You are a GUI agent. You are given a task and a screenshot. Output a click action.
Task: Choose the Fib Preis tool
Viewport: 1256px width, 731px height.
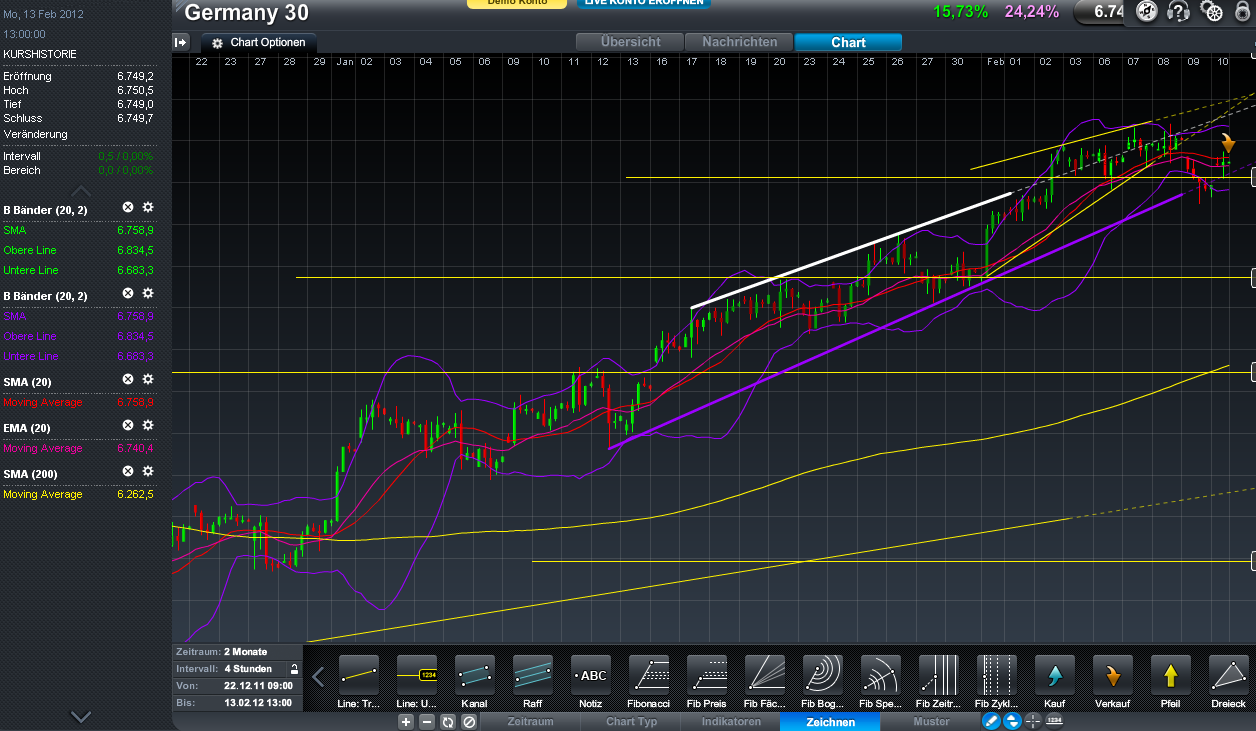click(x=707, y=675)
